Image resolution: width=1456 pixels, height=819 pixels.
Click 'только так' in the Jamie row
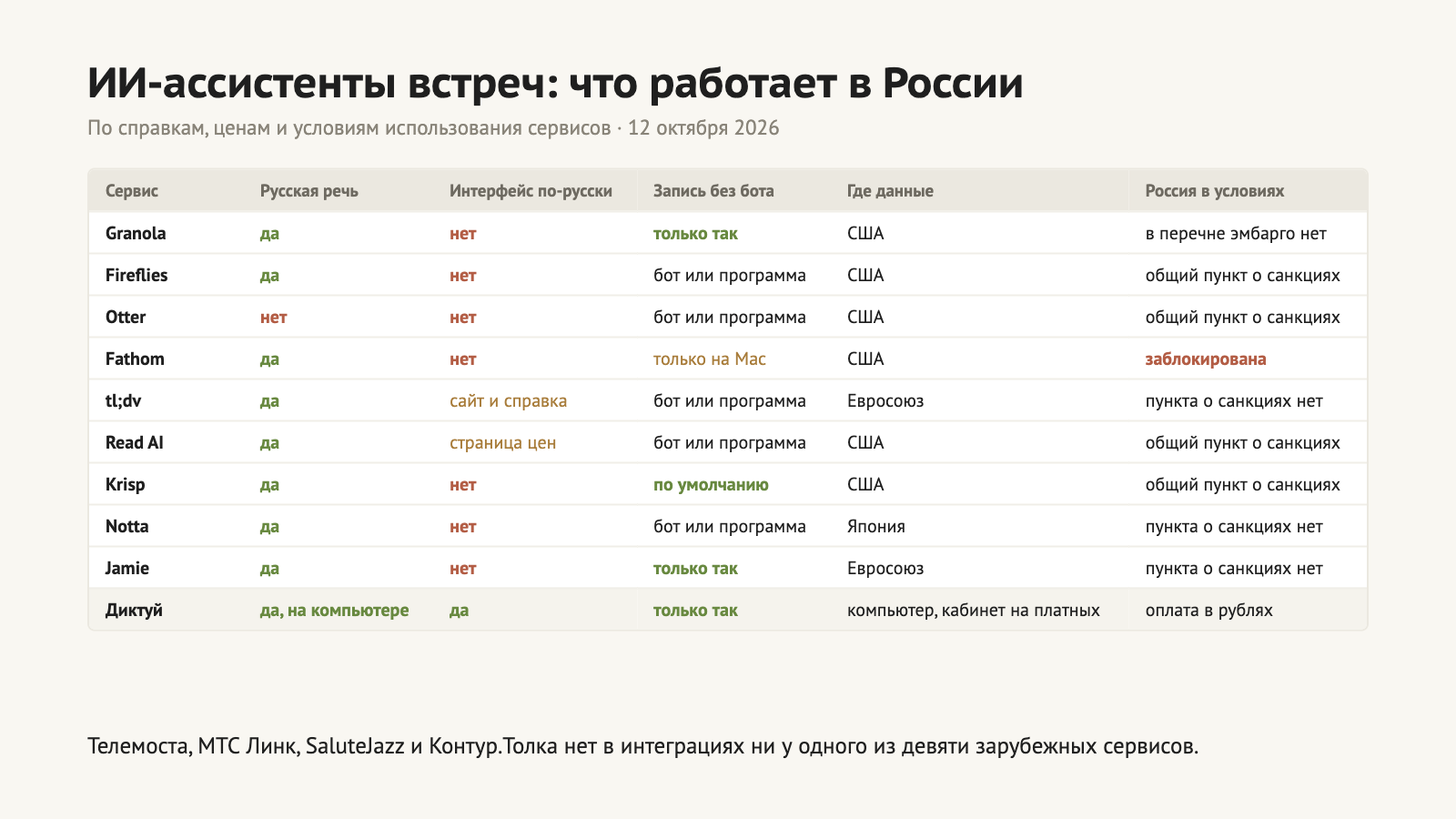point(695,568)
